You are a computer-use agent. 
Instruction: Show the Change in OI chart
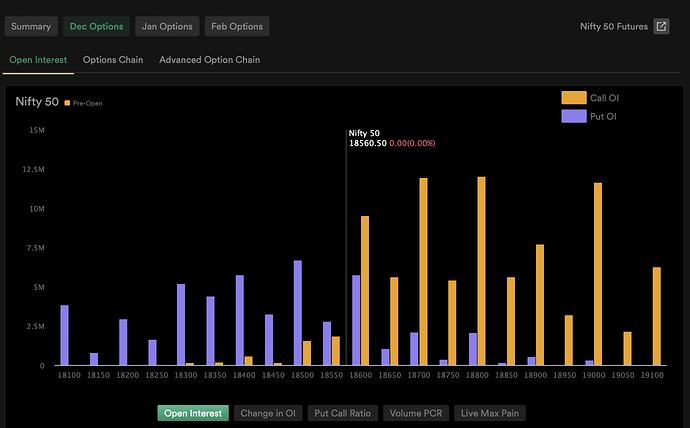pyautogui.click(x=268, y=413)
